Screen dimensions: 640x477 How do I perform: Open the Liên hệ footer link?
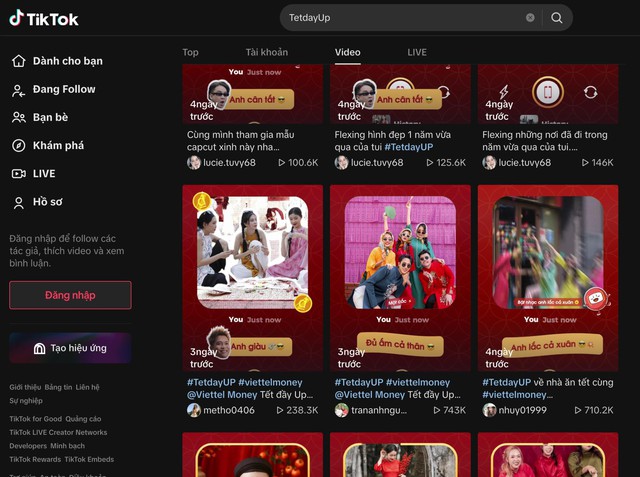pyautogui.click(x=87, y=387)
